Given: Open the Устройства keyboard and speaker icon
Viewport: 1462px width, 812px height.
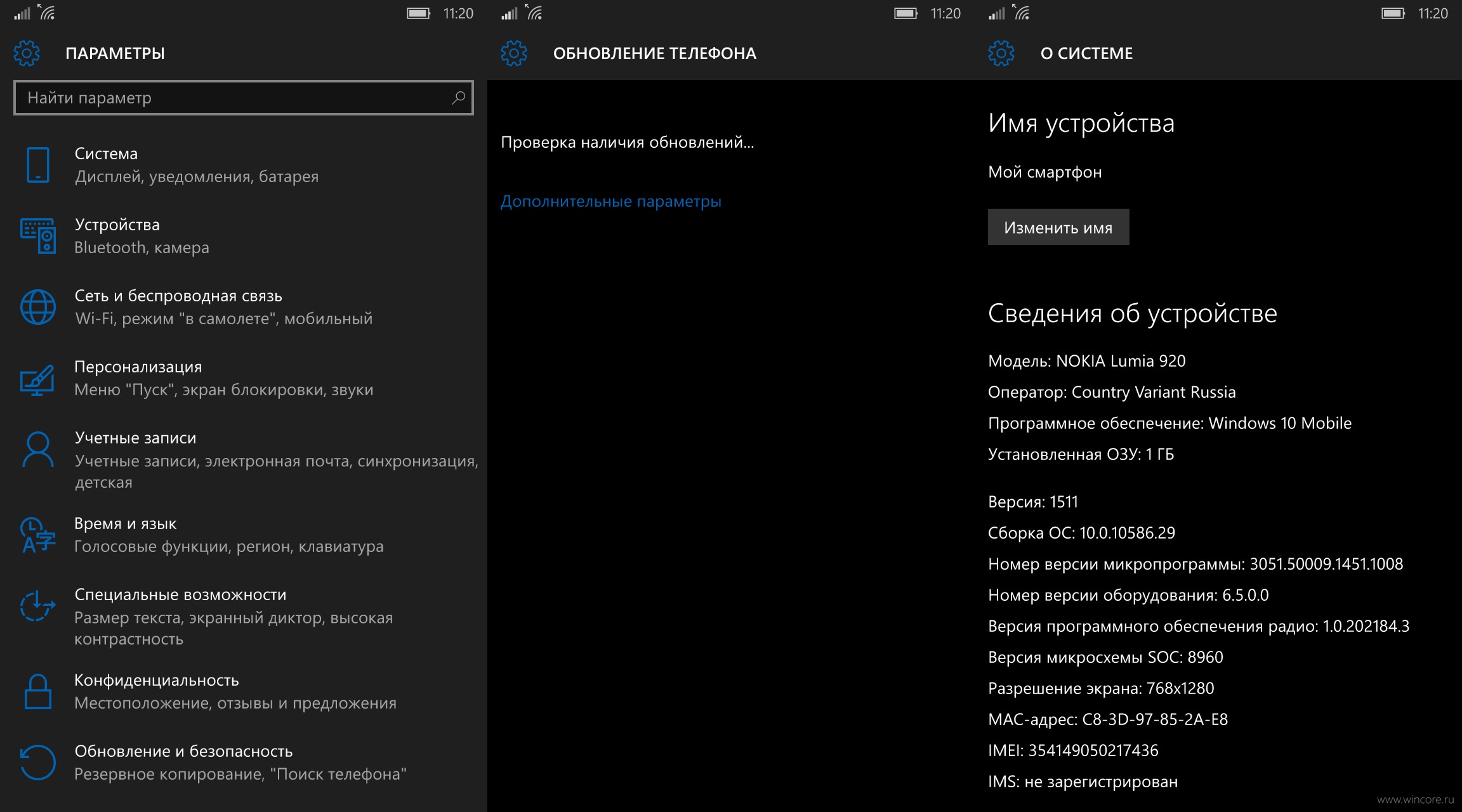Looking at the screenshot, I should coord(38,236).
